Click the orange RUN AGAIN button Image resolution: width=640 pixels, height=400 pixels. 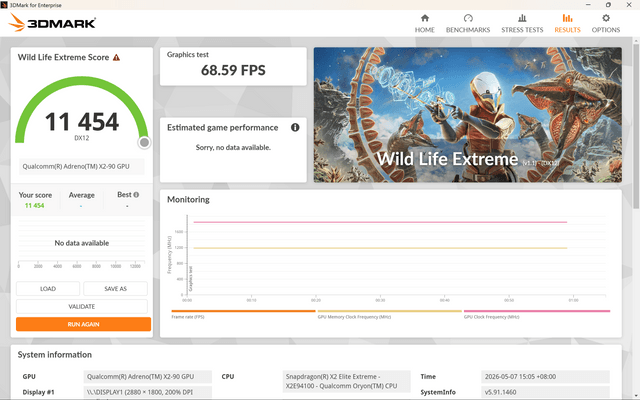[x=83, y=324]
